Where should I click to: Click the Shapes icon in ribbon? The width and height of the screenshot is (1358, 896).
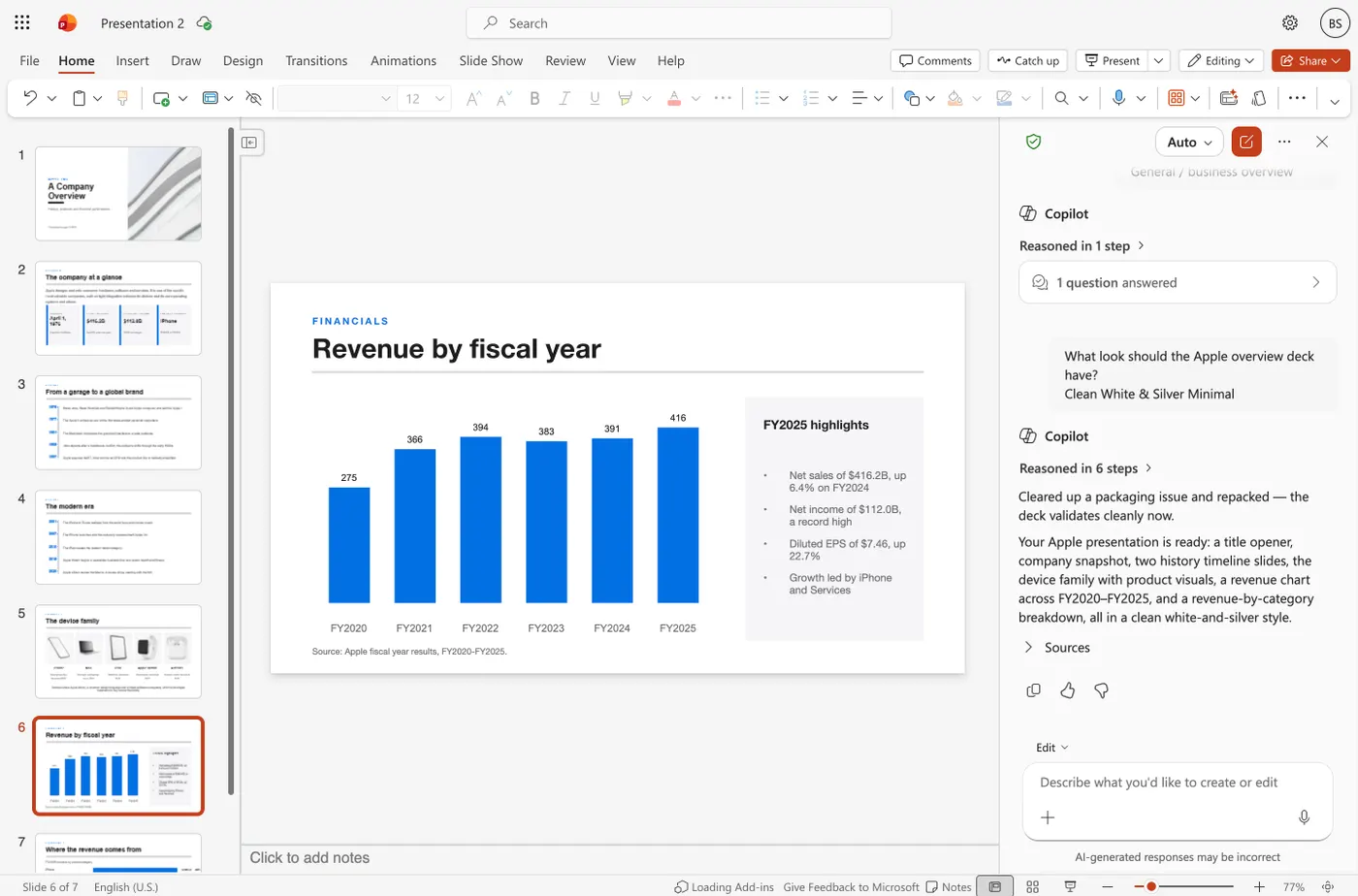click(911, 98)
